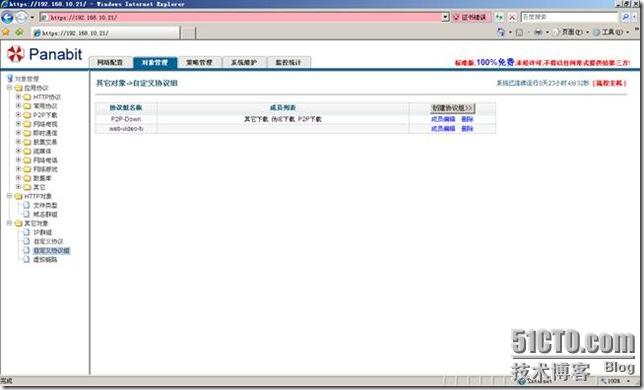Open the Favorites Center star icon
Viewport: 644px width, 390px height.
point(6,32)
